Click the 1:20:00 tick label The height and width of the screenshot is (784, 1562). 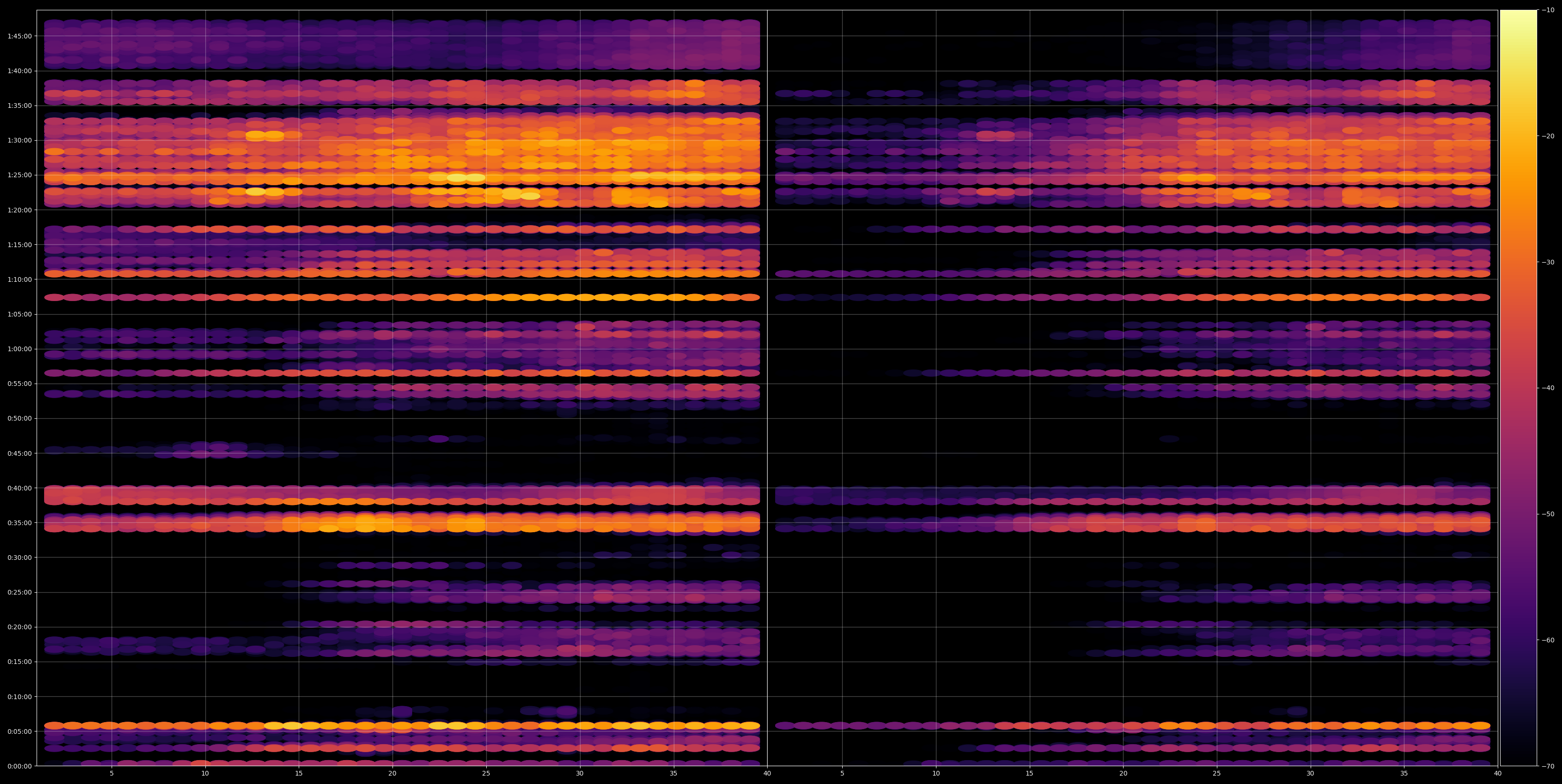point(19,210)
